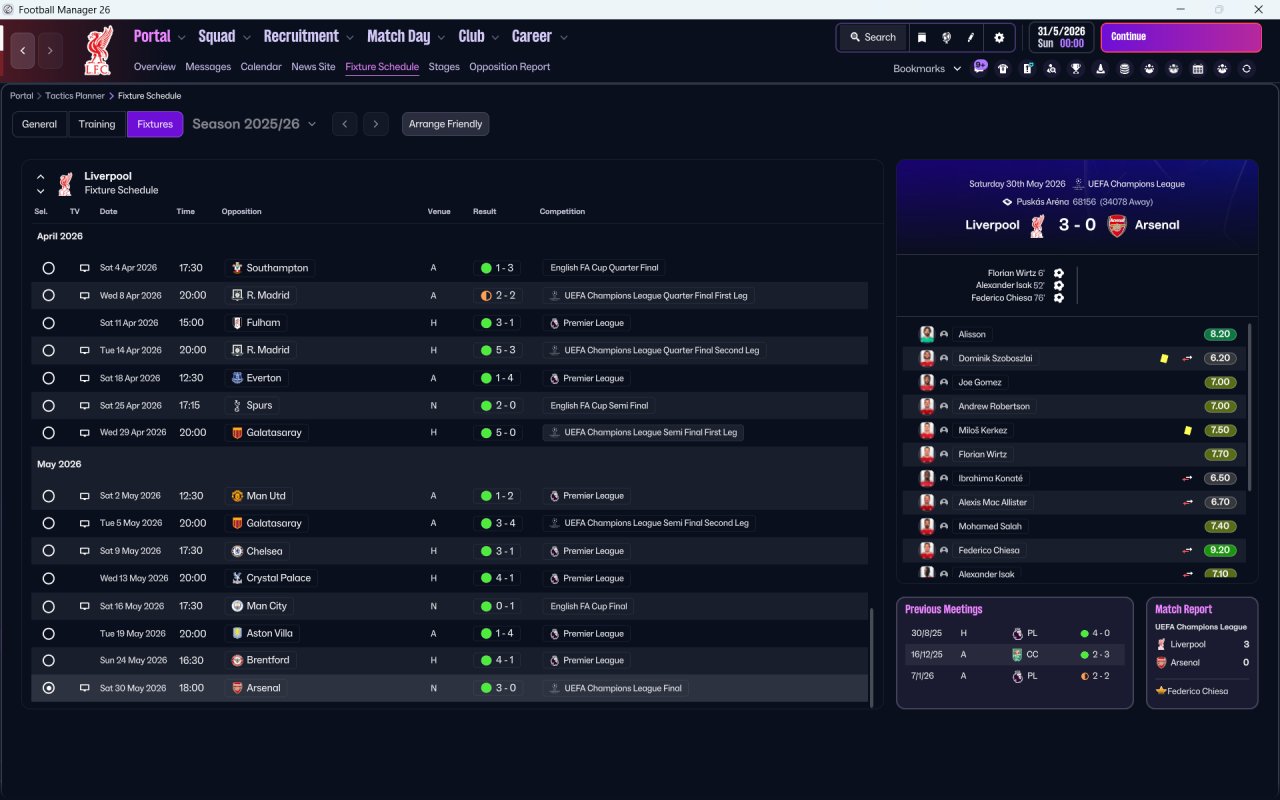Click the training cone bookmark icon
Viewport: 1280px width, 800px height.
click(x=1100, y=69)
